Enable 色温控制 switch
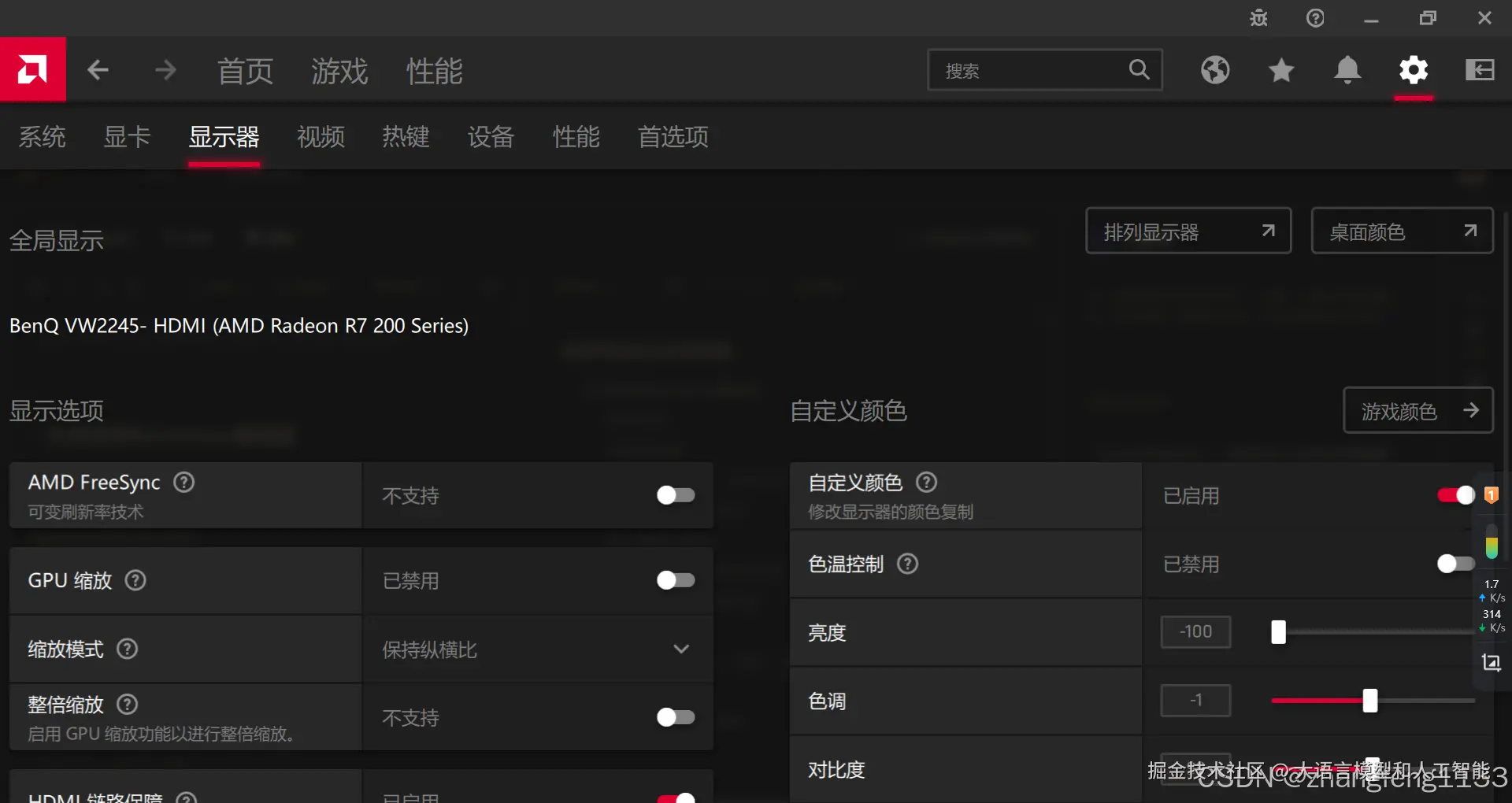This screenshot has width=1512, height=803. coord(1456,564)
